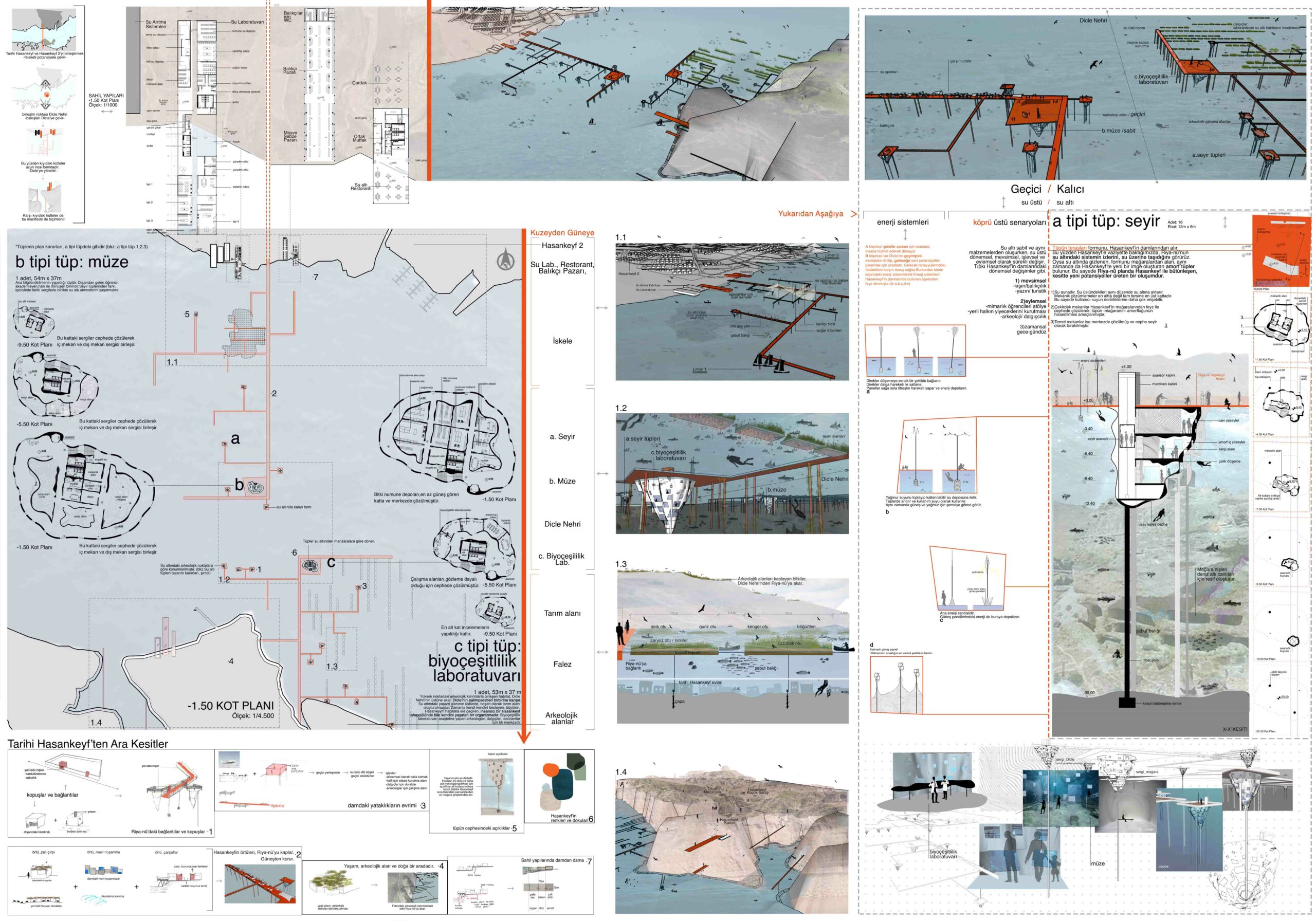Click the vertical double arrow below enerji sistemleri

[905, 234]
